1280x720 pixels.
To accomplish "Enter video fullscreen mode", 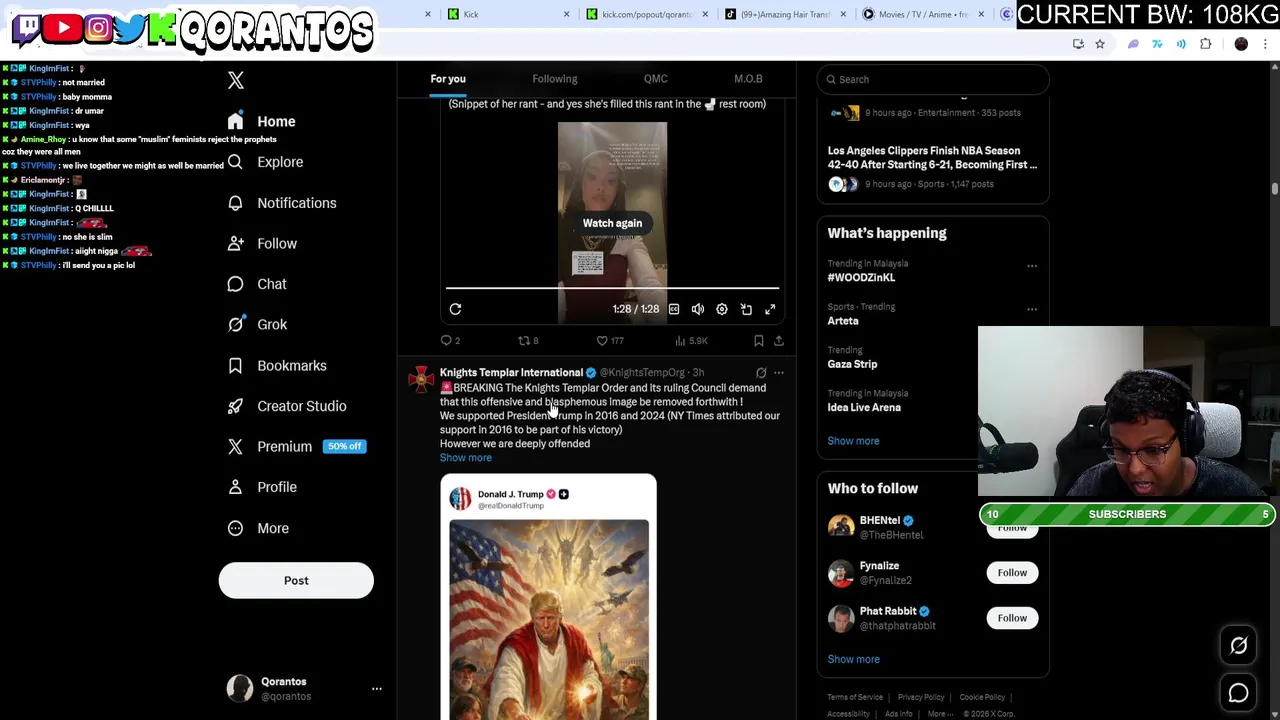I will [x=770, y=309].
